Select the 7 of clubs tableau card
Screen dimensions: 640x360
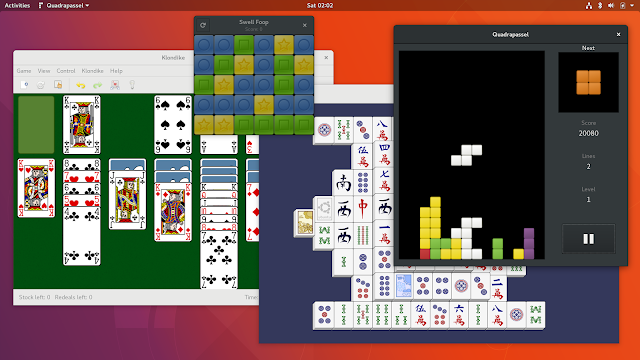(x=219, y=260)
